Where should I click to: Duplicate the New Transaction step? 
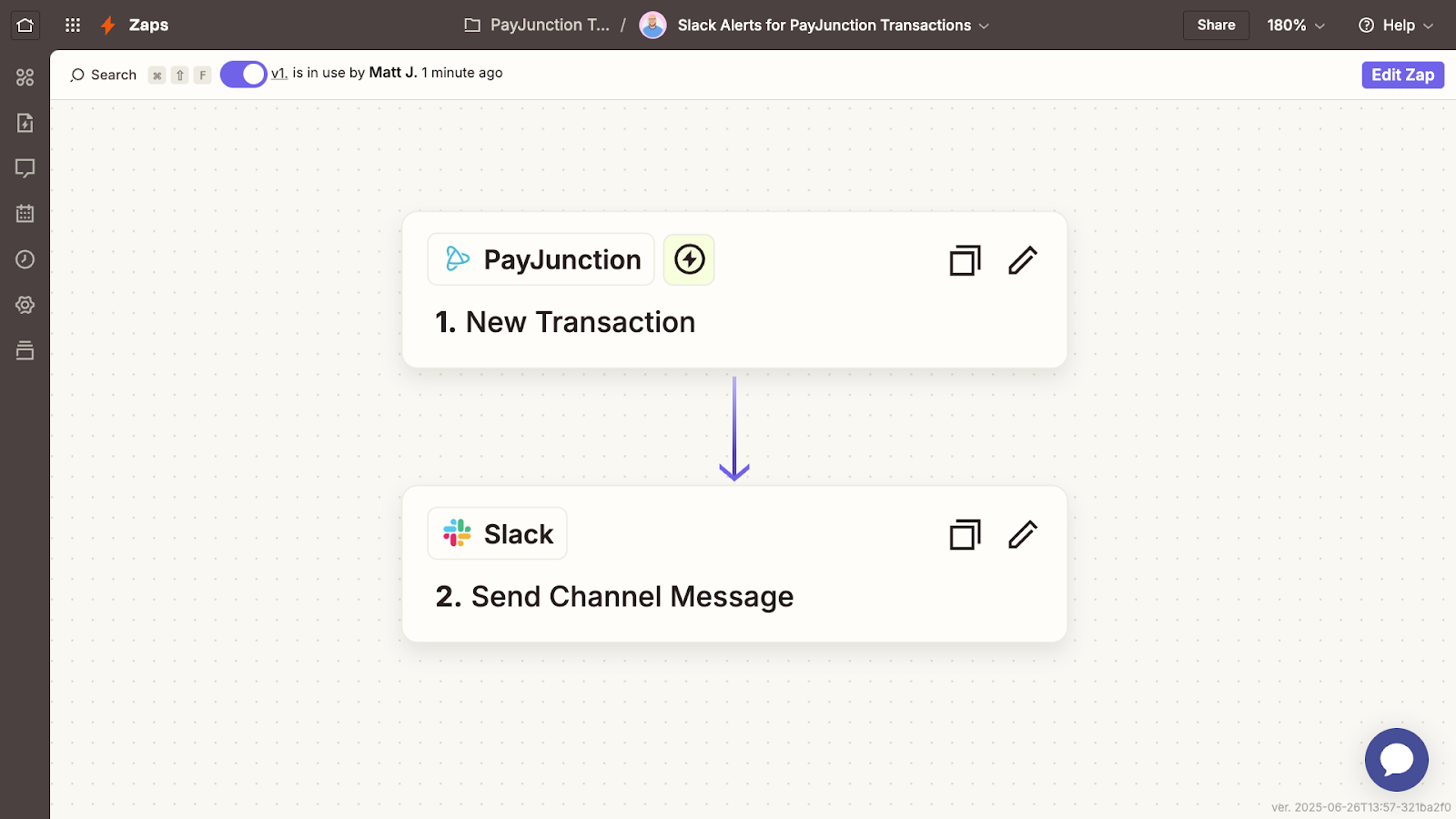pos(965,260)
